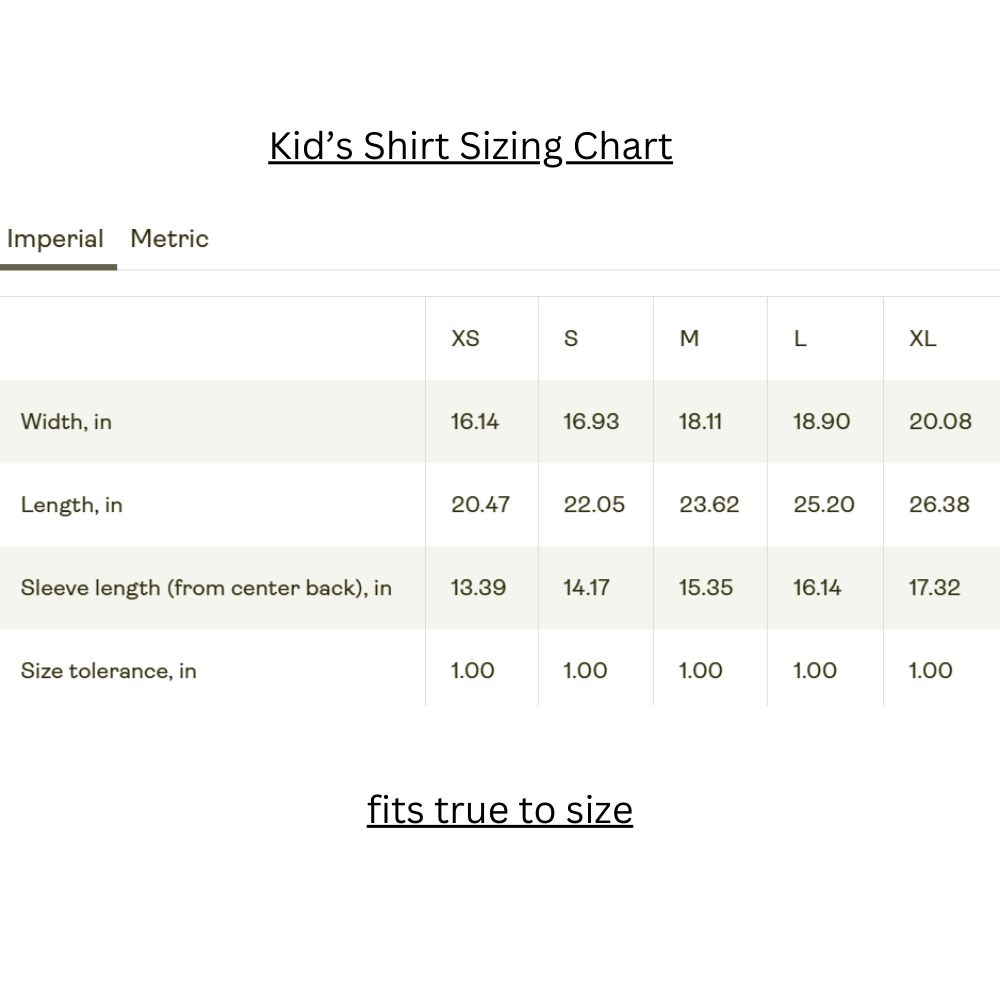Screen dimensions: 1000x1000
Task: Click the M length value 23.62
Action: [709, 504]
